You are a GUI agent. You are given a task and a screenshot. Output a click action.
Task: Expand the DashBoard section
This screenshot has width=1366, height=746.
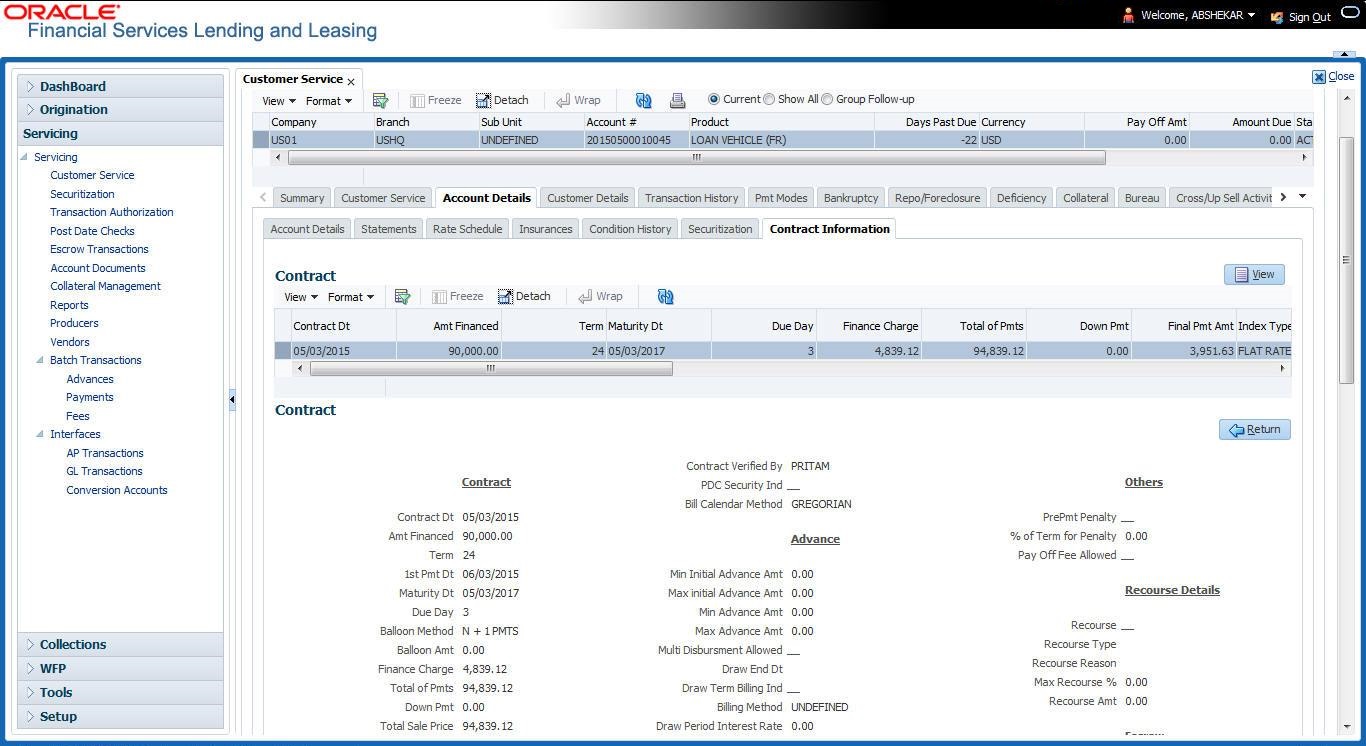(x=120, y=86)
